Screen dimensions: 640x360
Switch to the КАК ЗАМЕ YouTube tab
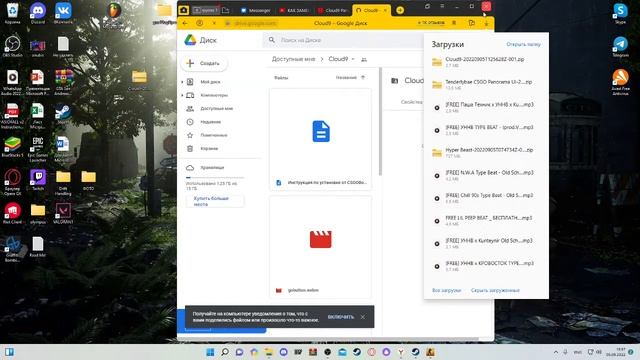click(x=294, y=10)
